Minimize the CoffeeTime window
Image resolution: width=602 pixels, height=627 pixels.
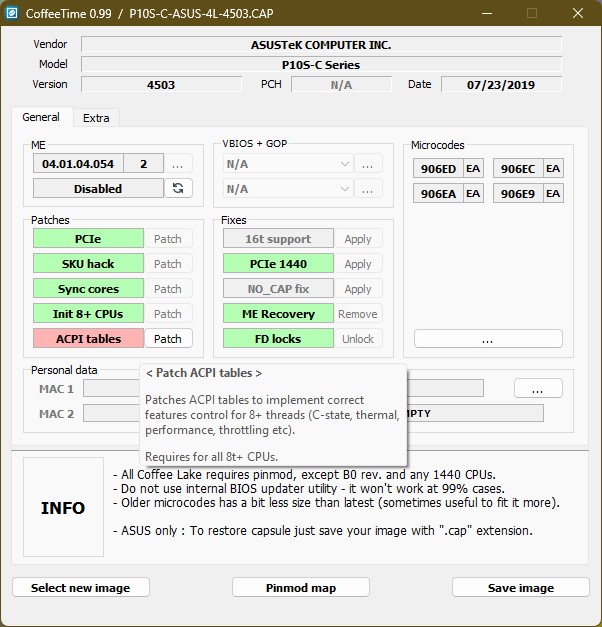tap(487, 13)
